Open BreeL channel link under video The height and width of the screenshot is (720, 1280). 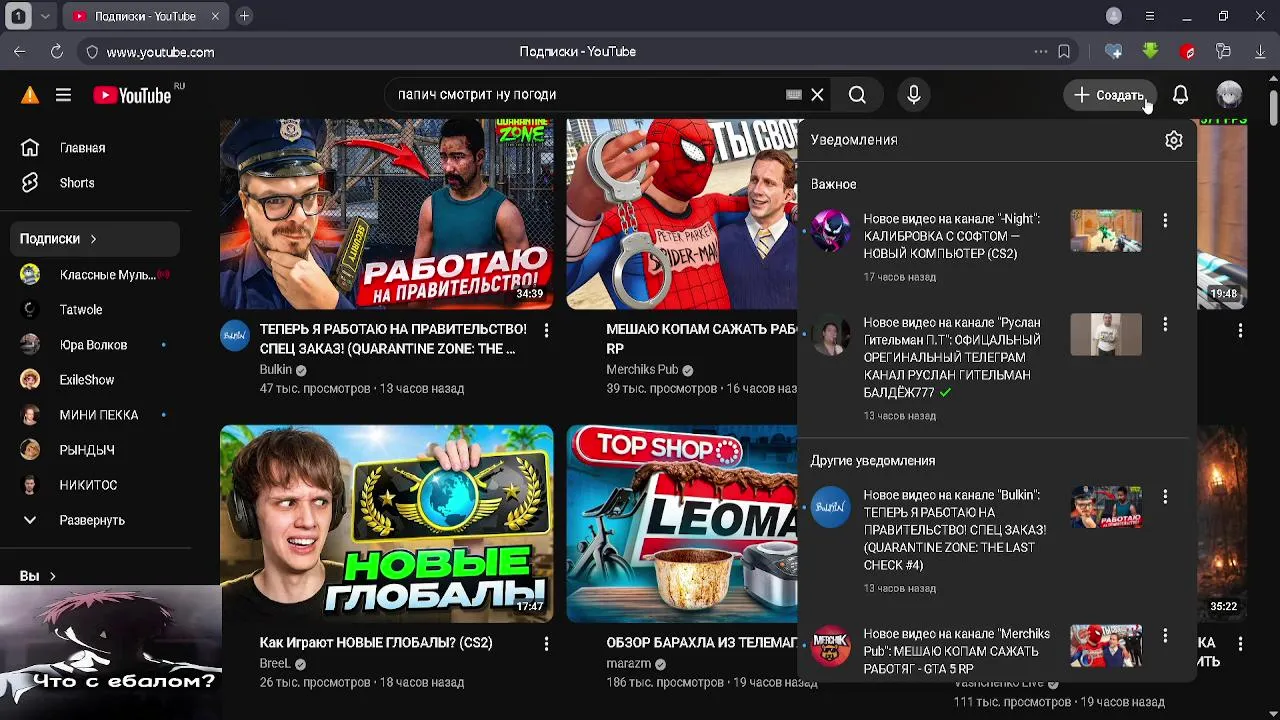tap(274, 663)
